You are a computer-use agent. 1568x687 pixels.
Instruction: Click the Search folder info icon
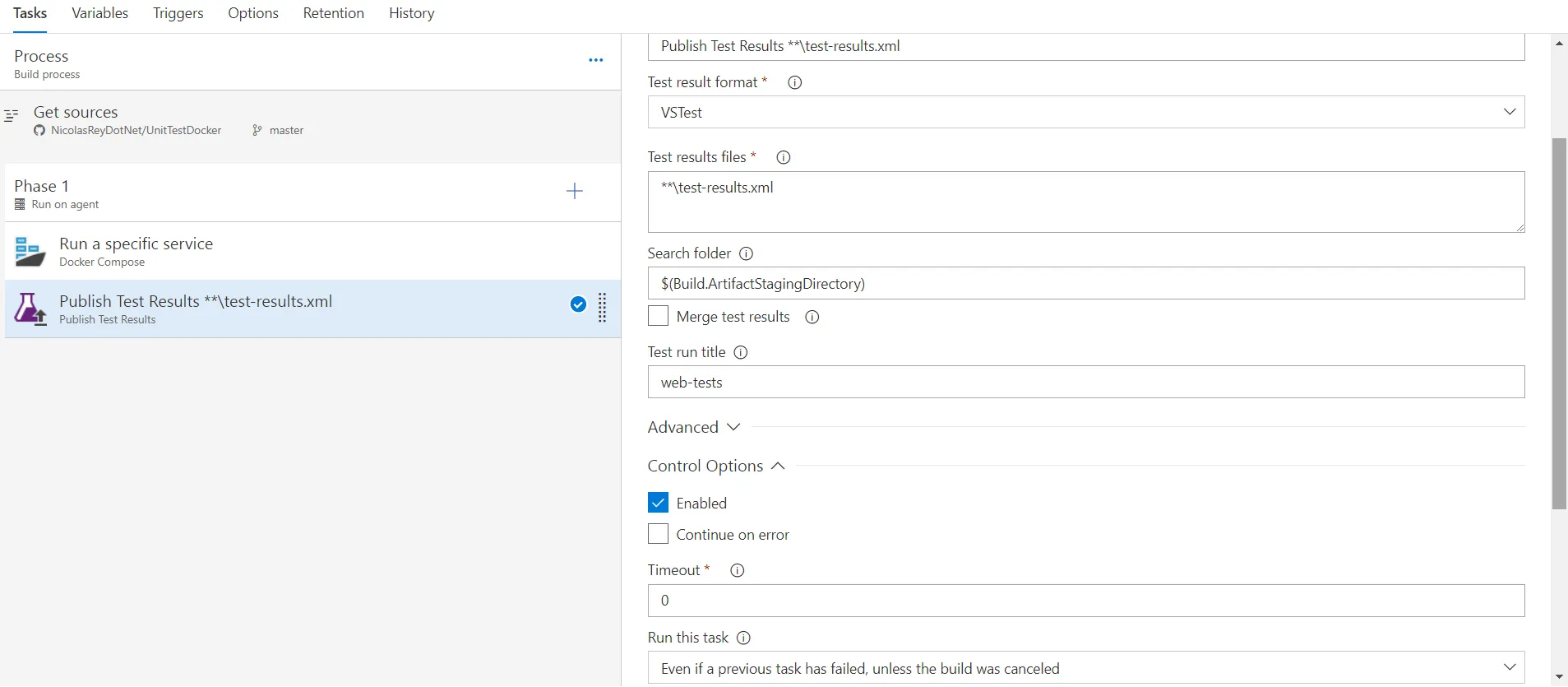(x=747, y=253)
